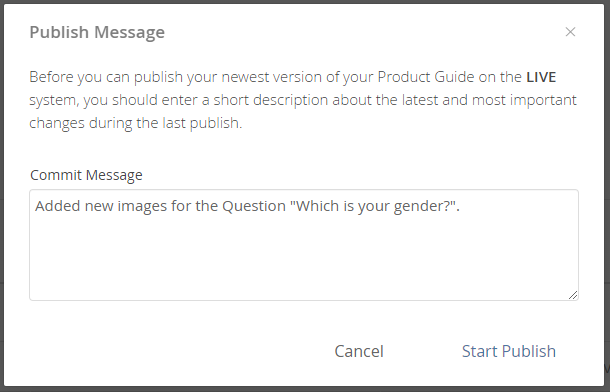
Task: Click 'short description' in the instructions
Action: [271, 100]
